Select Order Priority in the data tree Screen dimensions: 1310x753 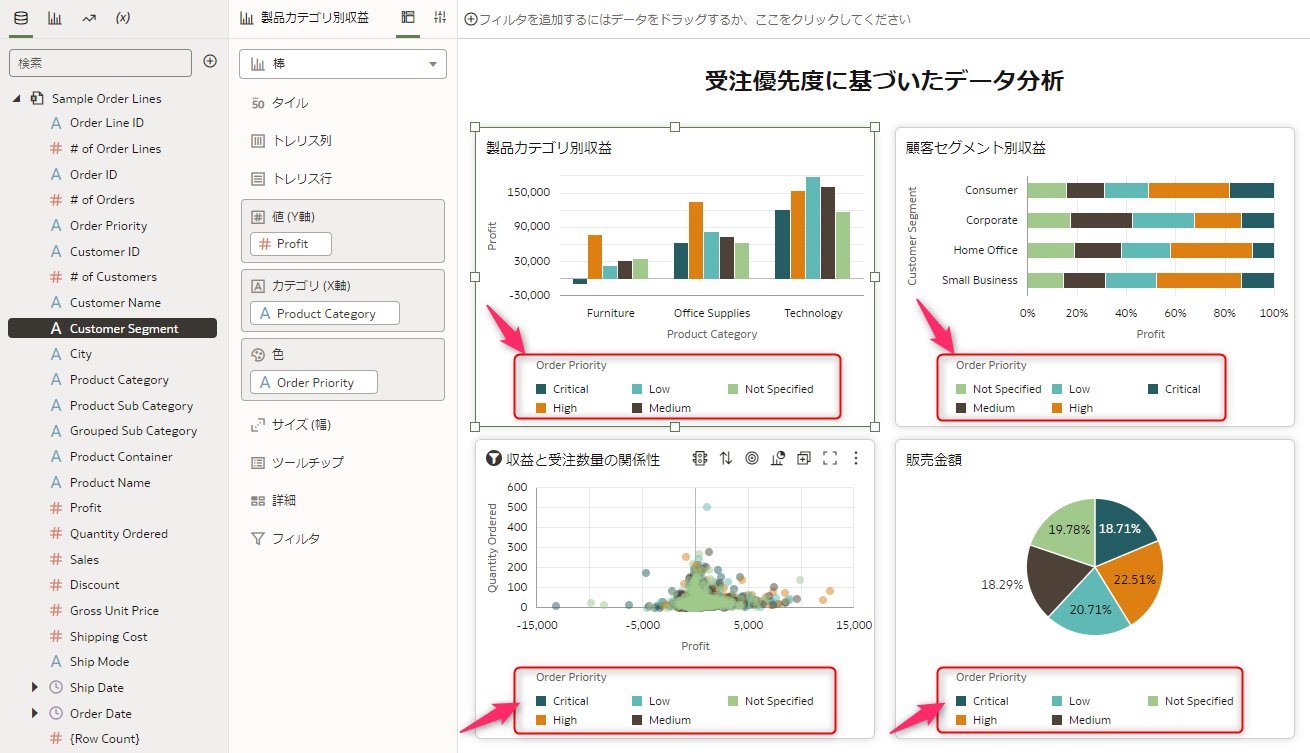click(108, 225)
